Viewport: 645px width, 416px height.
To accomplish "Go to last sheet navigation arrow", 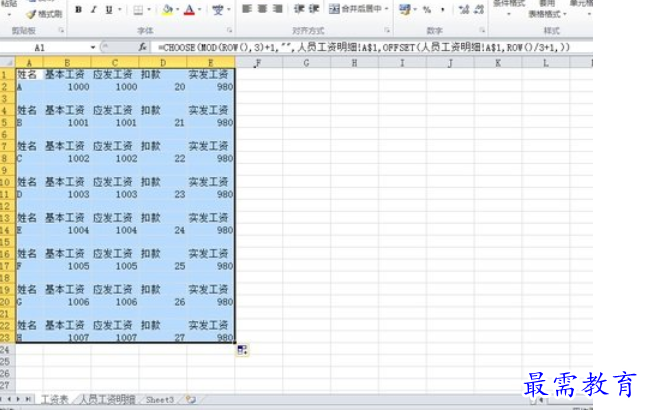I will tap(28, 399).
